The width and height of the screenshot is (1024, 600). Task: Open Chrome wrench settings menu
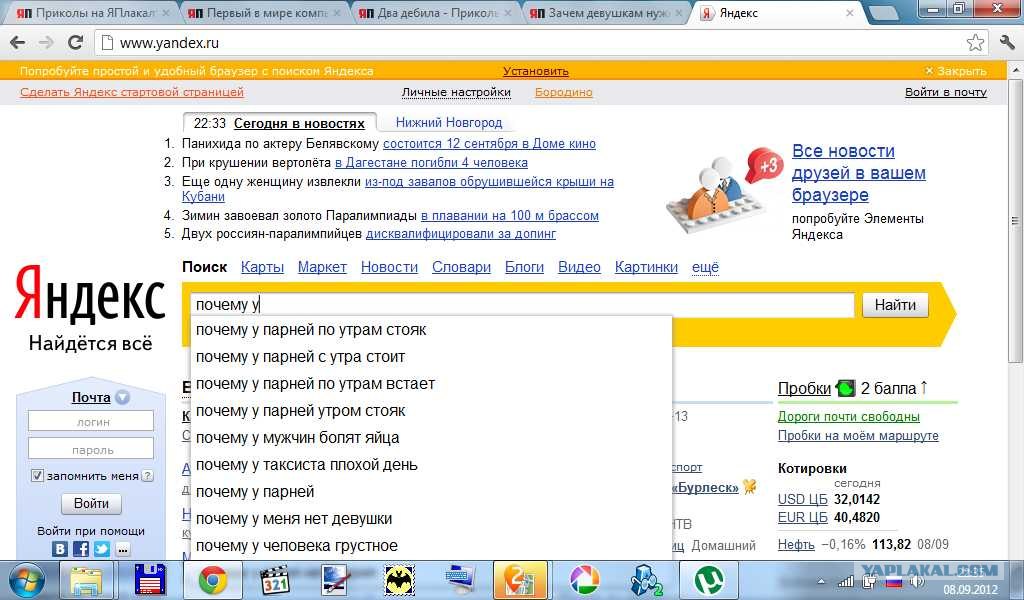click(1007, 43)
